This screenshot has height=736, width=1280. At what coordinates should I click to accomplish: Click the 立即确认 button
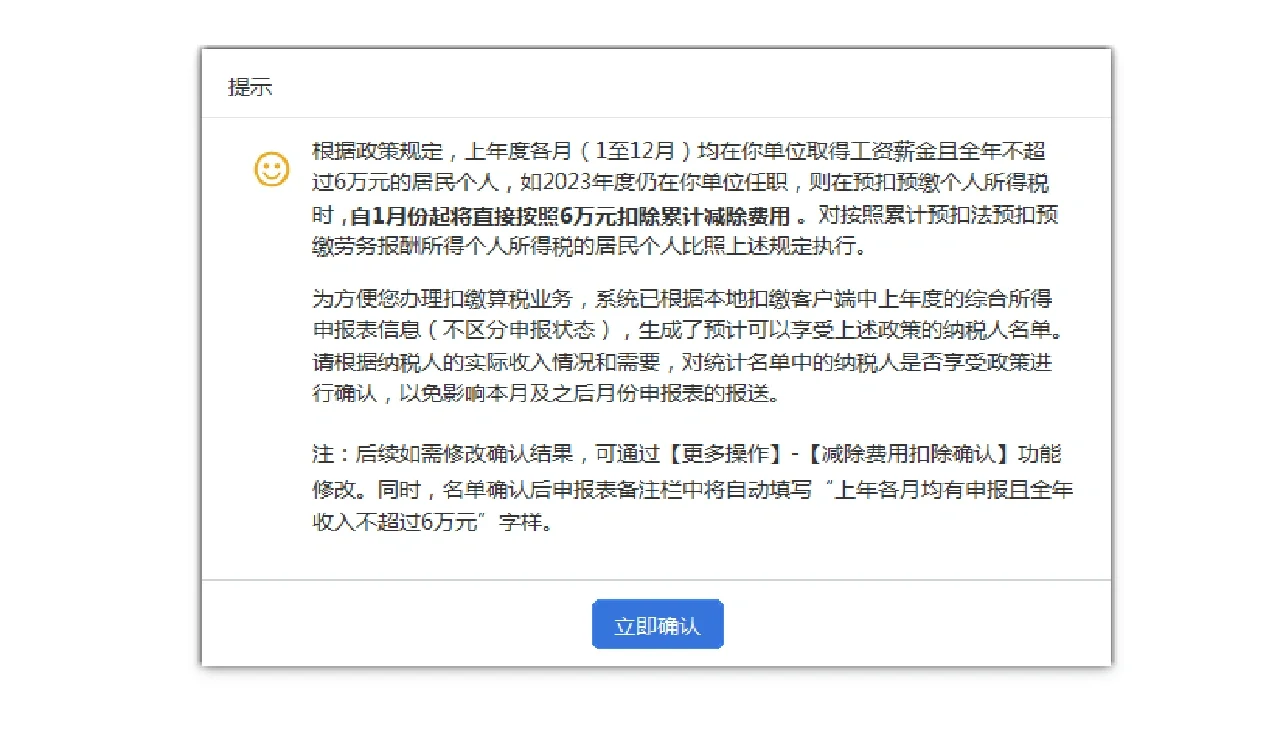(657, 625)
